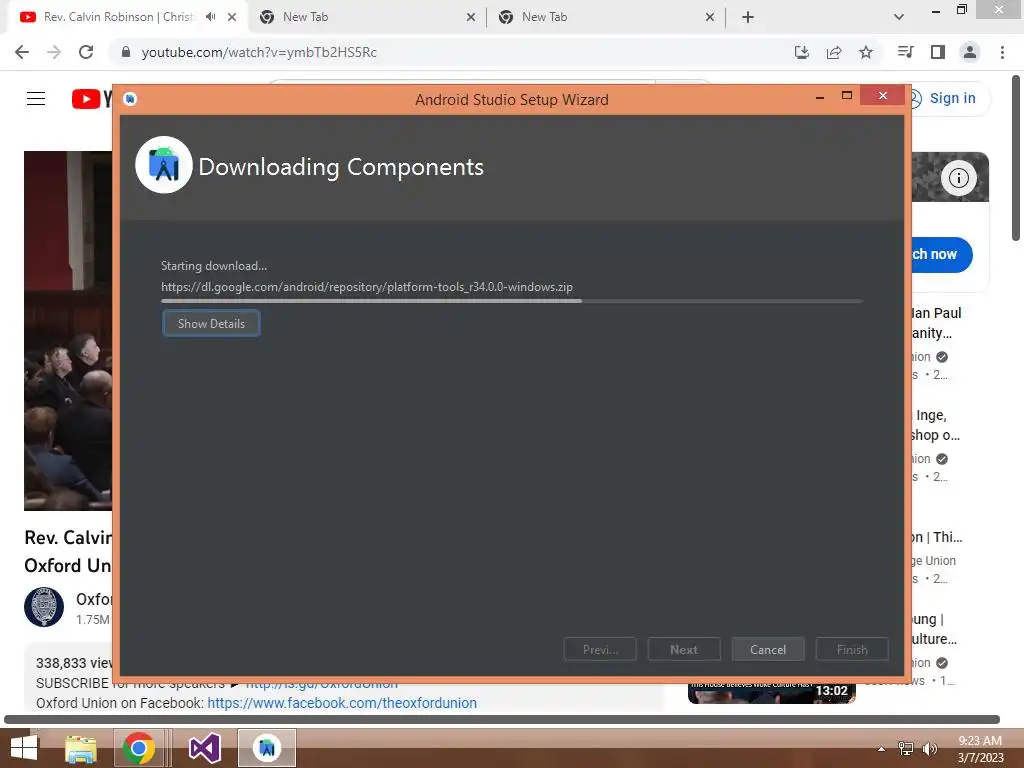Click Sign in on YouTube
Image resolution: width=1024 pixels, height=768 pixels.
(x=952, y=98)
